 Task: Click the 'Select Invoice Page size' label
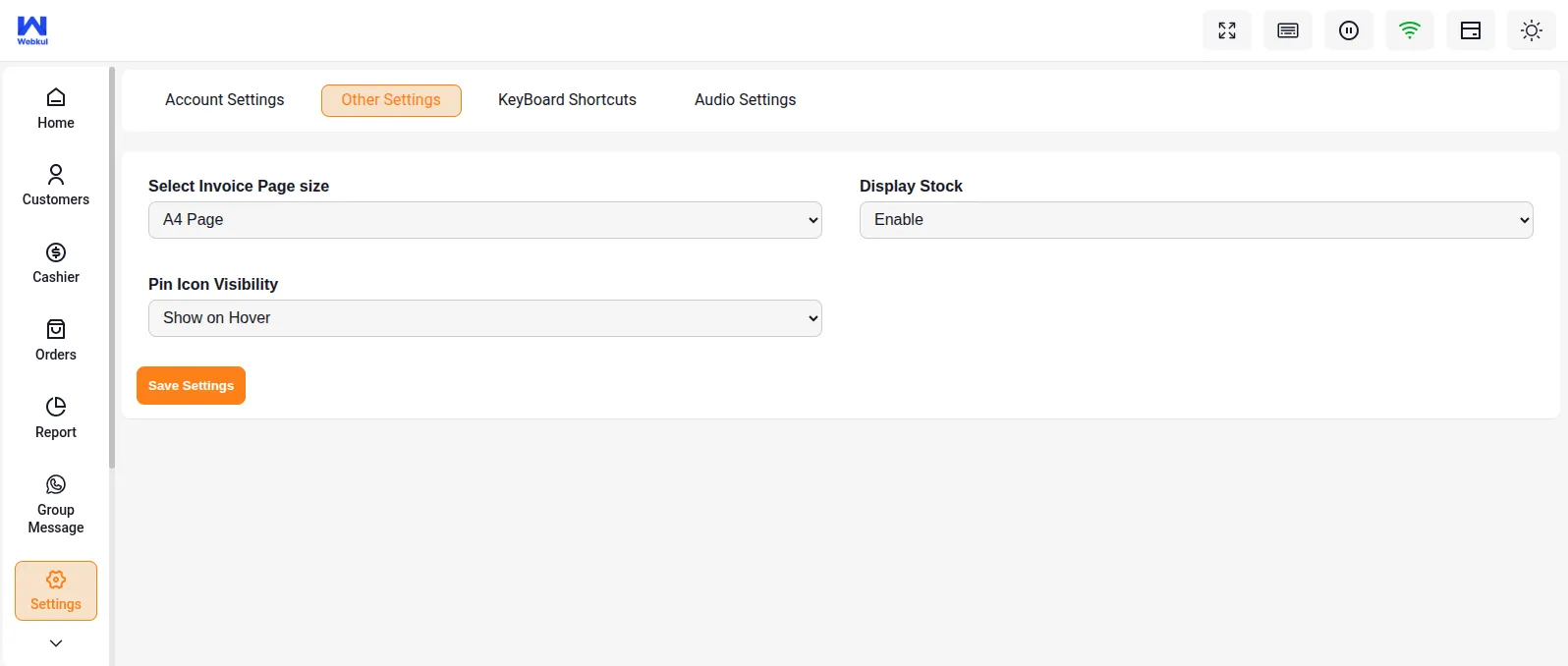pos(239,186)
